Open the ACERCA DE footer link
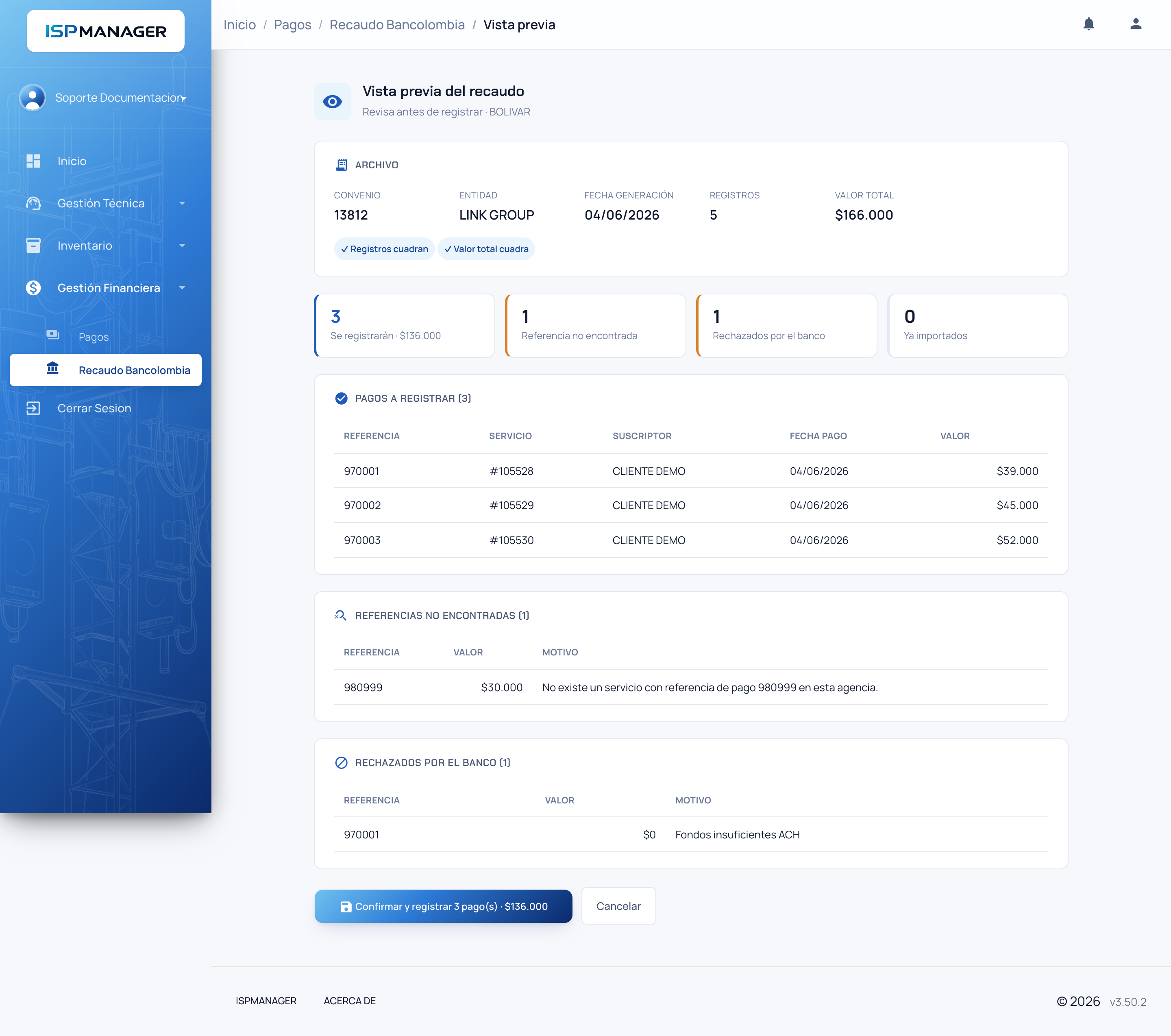Viewport: 1171px width, 1036px height. pyautogui.click(x=349, y=1001)
